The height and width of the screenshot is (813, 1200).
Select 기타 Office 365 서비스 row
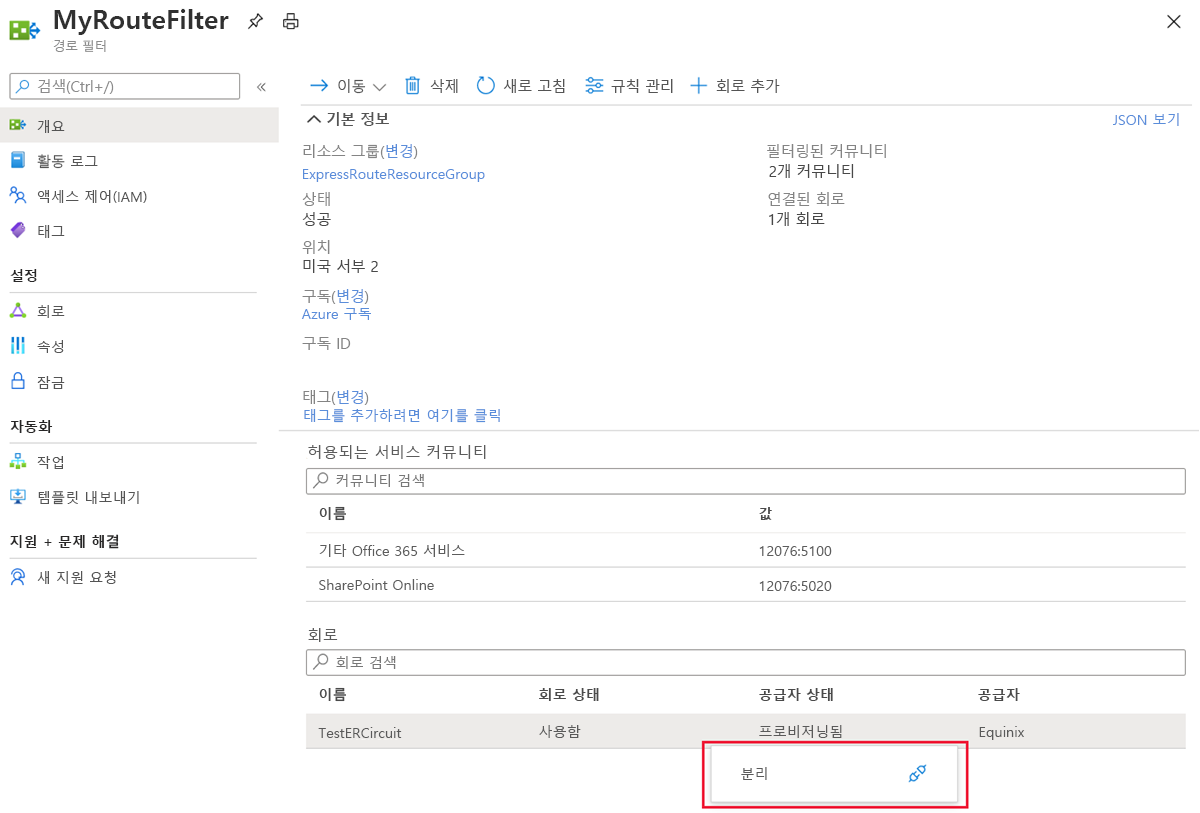(745, 551)
